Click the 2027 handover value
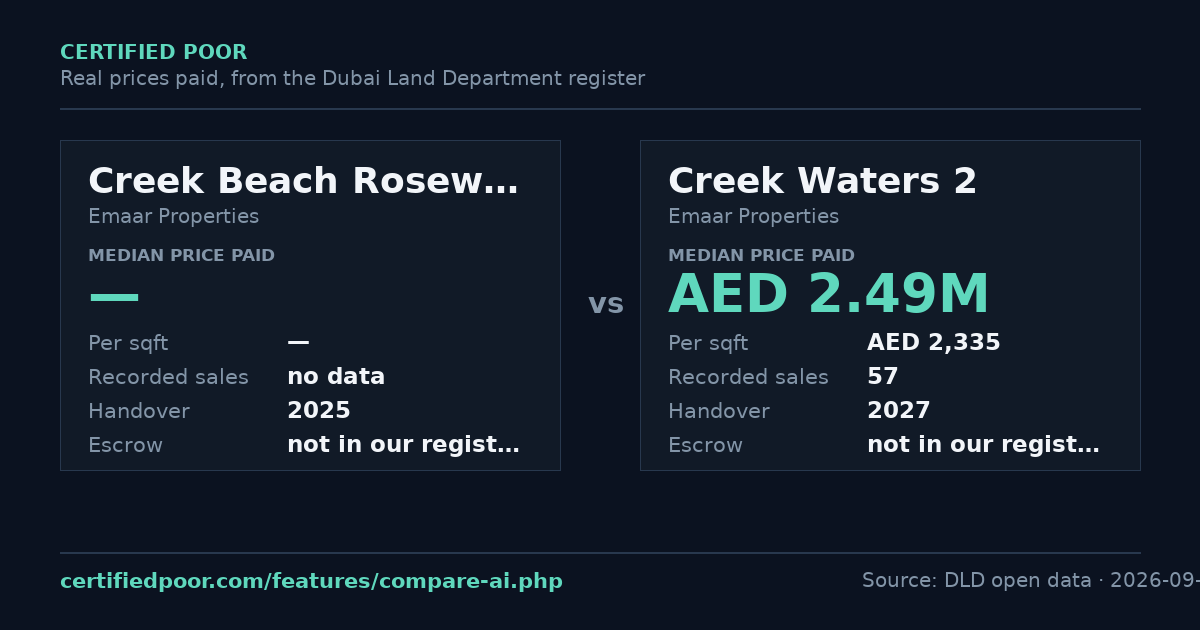Image resolution: width=1200 pixels, height=630 pixels. pos(898,411)
